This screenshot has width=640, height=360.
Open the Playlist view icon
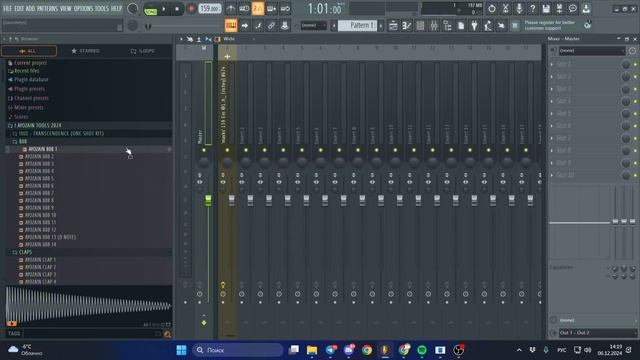point(393,26)
